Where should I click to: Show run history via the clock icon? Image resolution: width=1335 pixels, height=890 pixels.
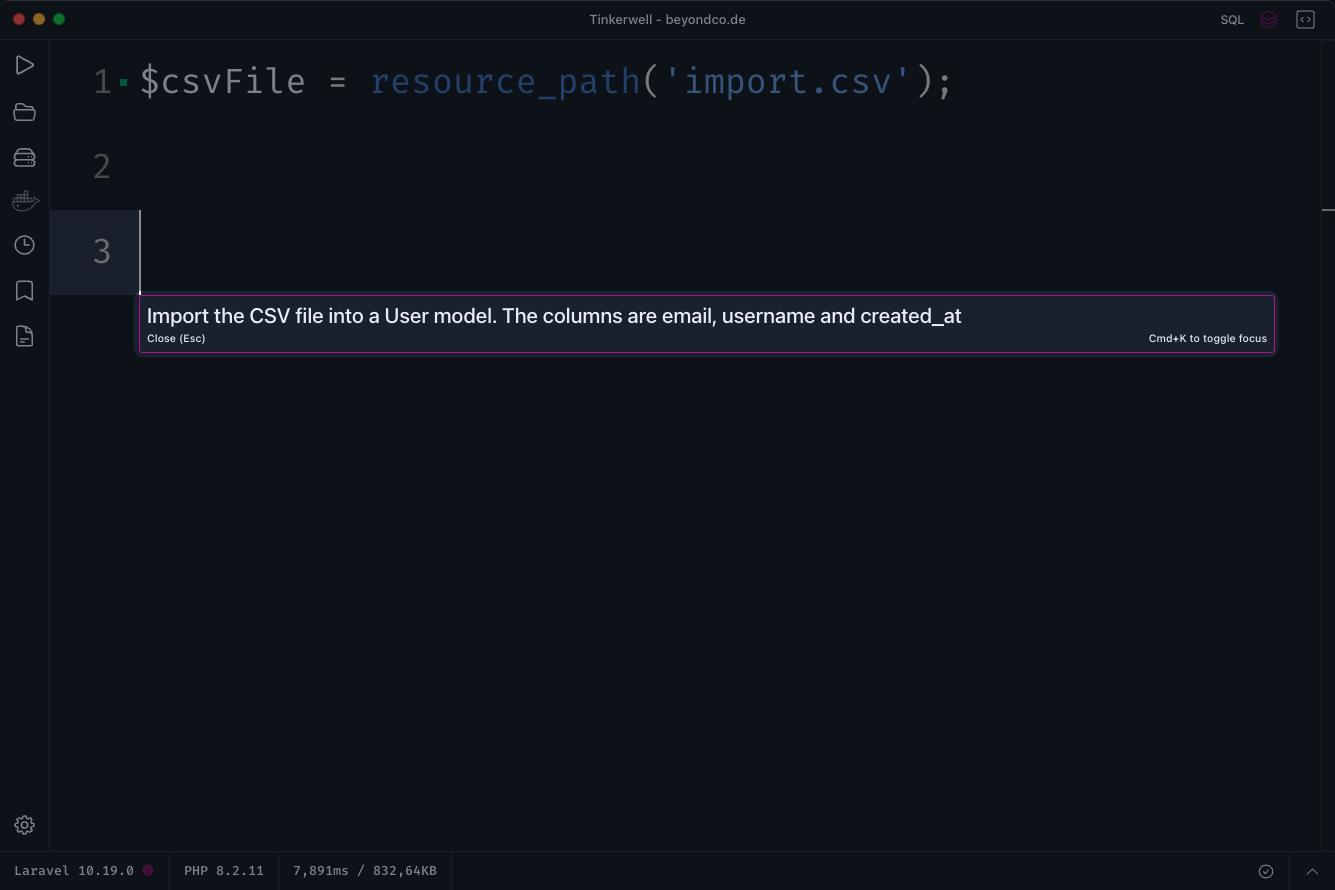point(25,245)
